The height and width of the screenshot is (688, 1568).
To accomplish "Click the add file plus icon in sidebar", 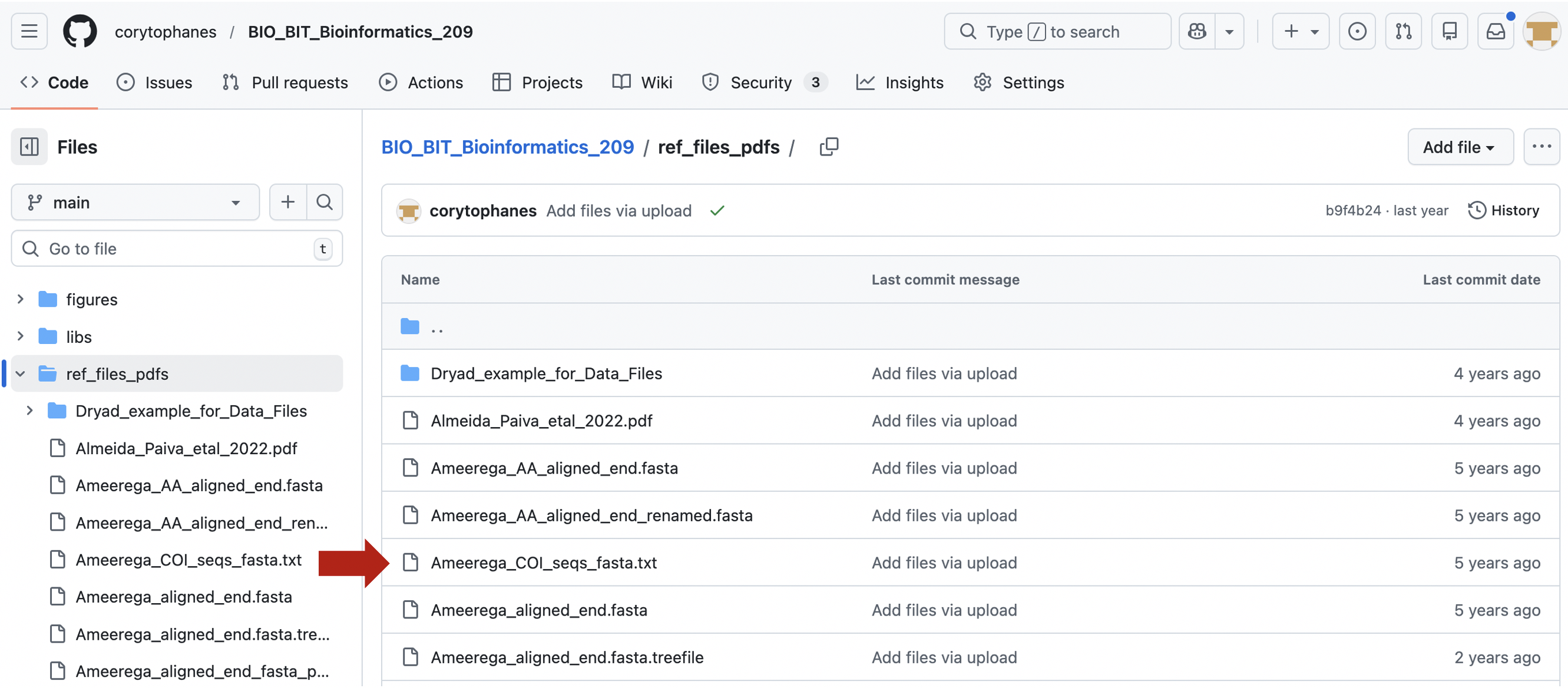I will pyautogui.click(x=288, y=202).
